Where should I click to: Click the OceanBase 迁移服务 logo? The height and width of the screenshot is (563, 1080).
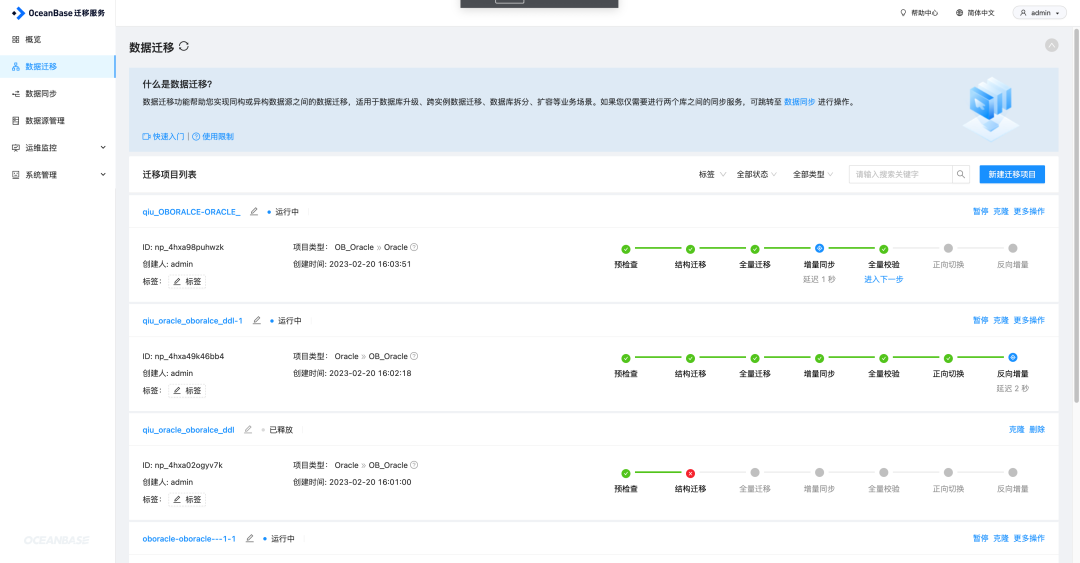coord(58,12)
